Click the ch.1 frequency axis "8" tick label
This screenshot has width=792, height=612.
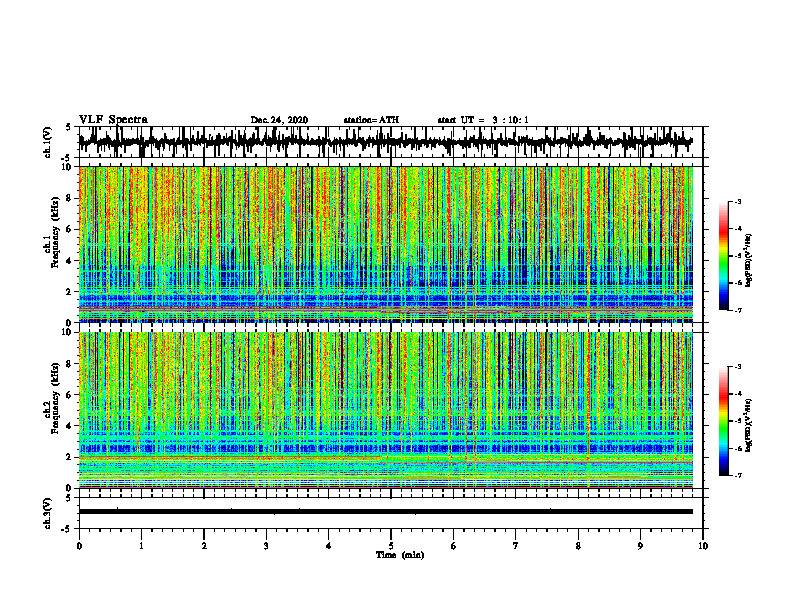coord(70,198)
